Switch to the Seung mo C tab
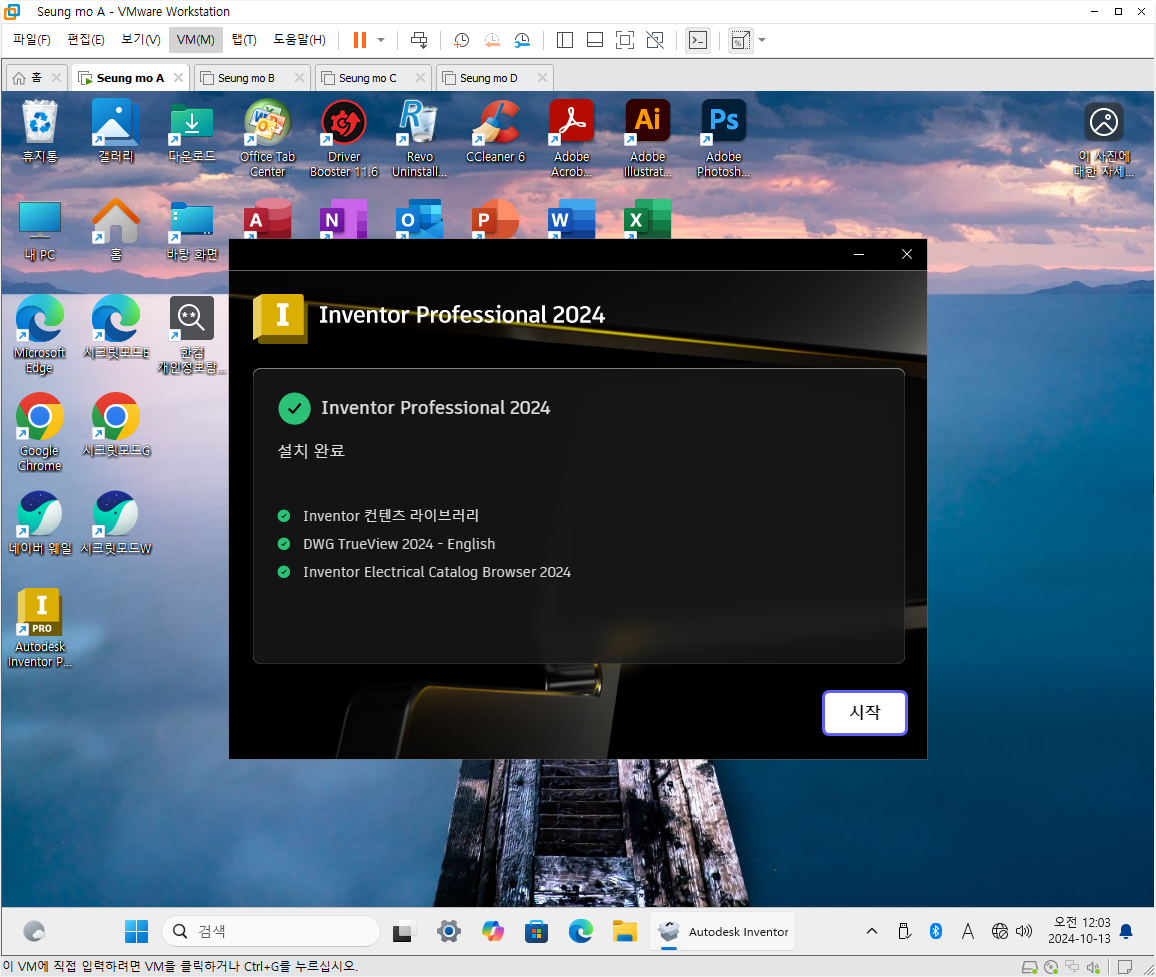Image resolution: width=1156 pixels, height=977 pixels. [368, 78]
